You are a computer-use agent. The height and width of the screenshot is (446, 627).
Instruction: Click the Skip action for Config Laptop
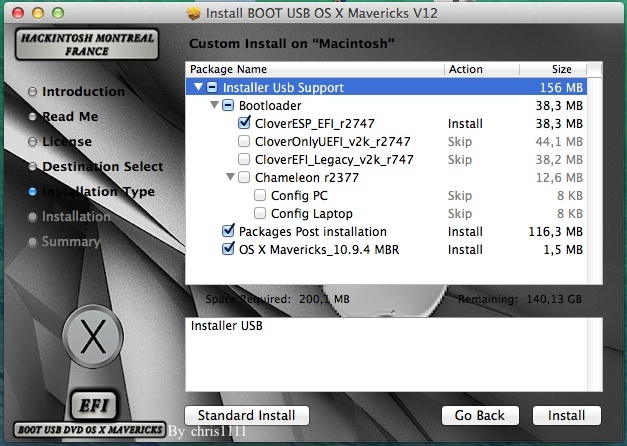point(460,214)
